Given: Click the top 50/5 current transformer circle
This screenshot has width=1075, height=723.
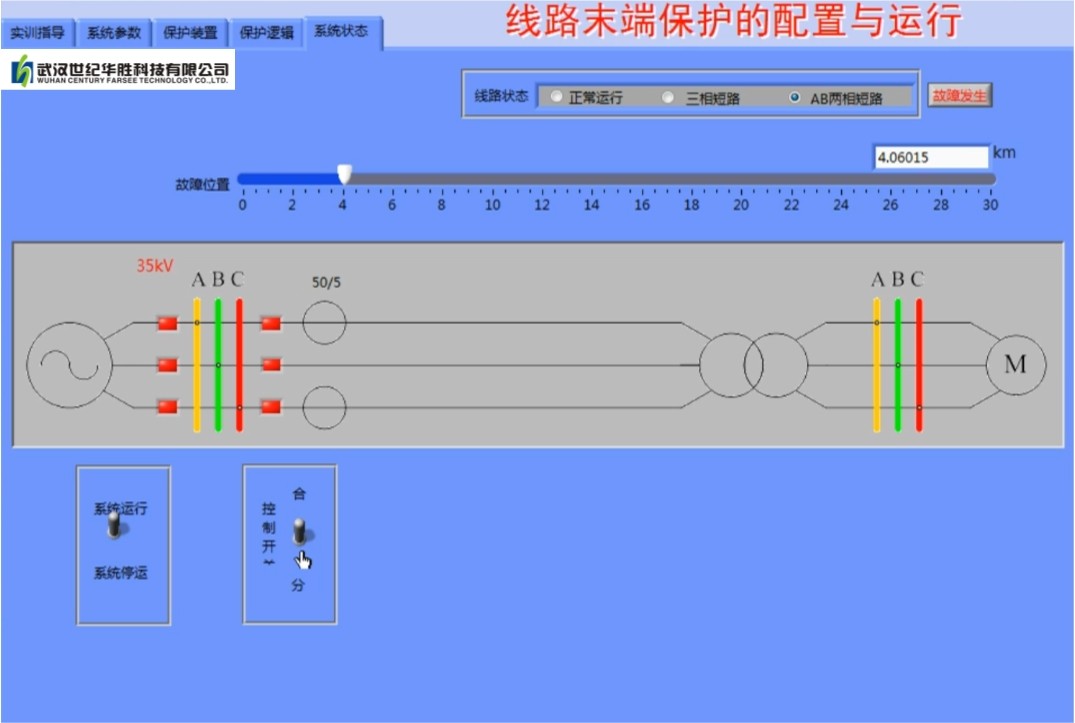Looking at the screenshot, I should click(x=324, y=323).
